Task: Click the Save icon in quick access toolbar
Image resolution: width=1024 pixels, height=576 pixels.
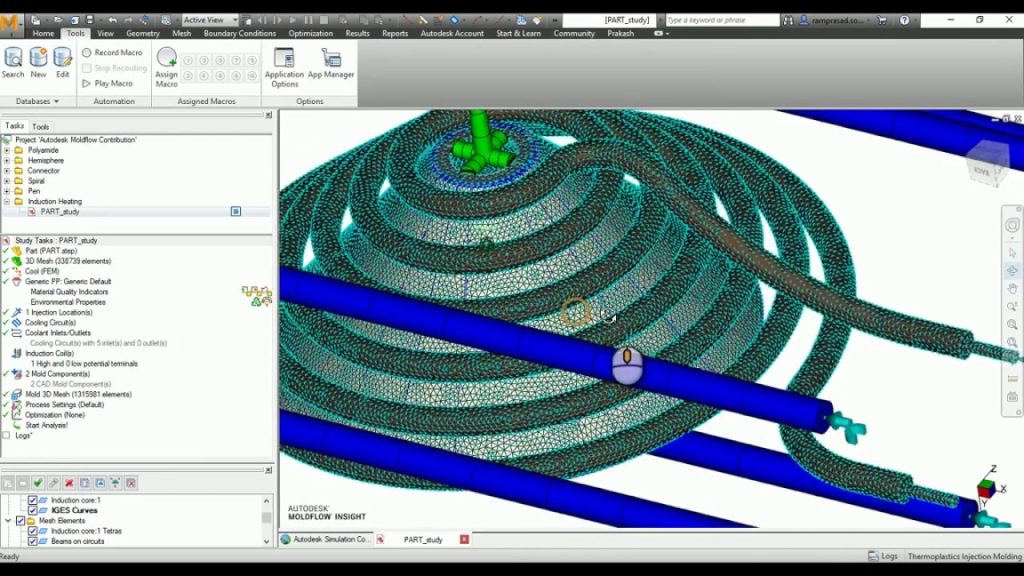Action: (x=89, y=20)
